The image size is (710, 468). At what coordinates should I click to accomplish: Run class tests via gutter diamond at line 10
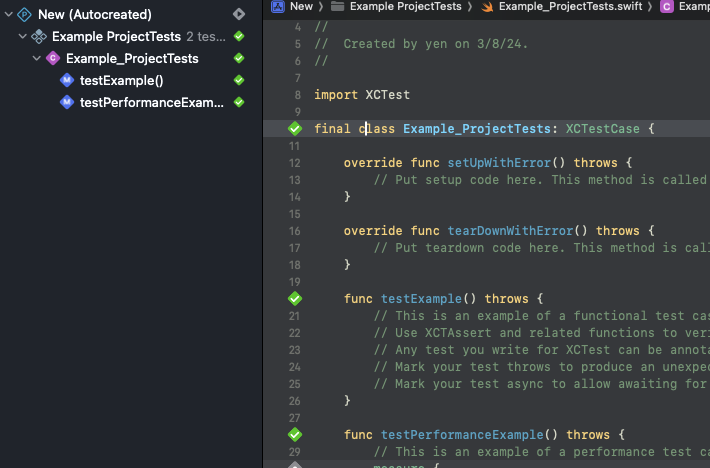(x=295, y=129)
